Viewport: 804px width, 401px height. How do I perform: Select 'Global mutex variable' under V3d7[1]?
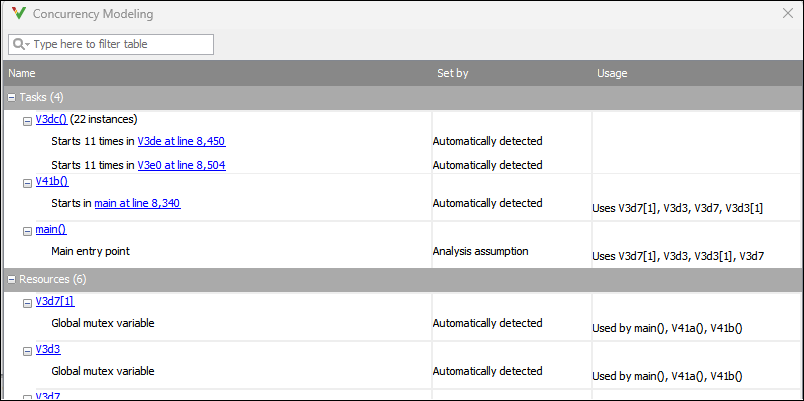pos(103,323)
